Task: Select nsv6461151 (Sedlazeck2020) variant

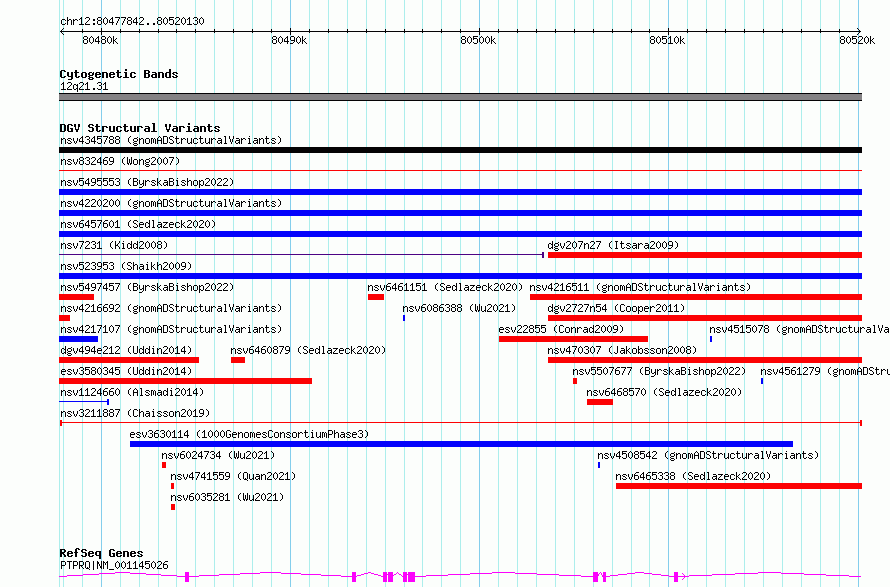Action: 446,287
